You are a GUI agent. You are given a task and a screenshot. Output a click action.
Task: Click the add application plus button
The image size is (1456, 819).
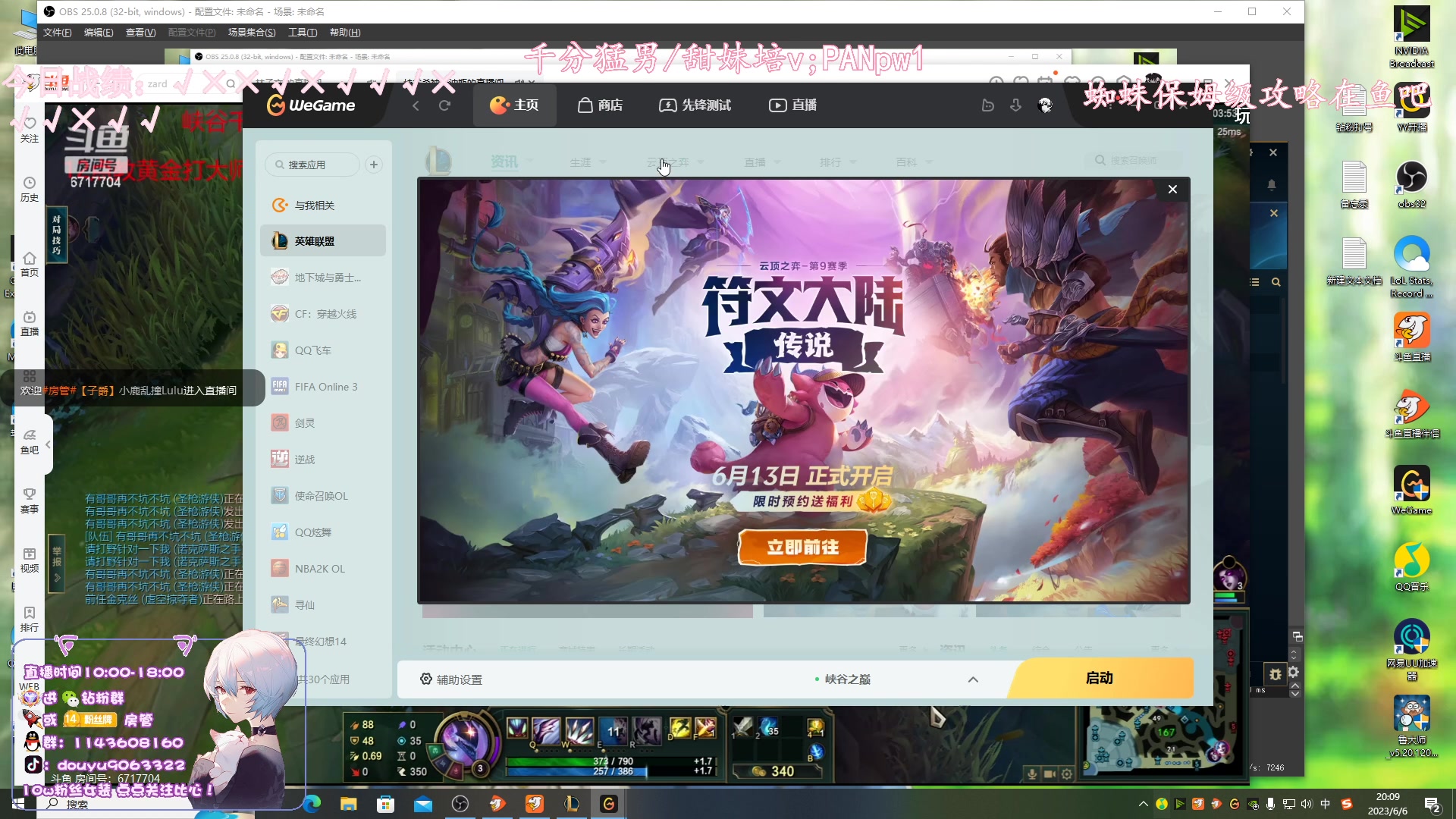[373, 165]
